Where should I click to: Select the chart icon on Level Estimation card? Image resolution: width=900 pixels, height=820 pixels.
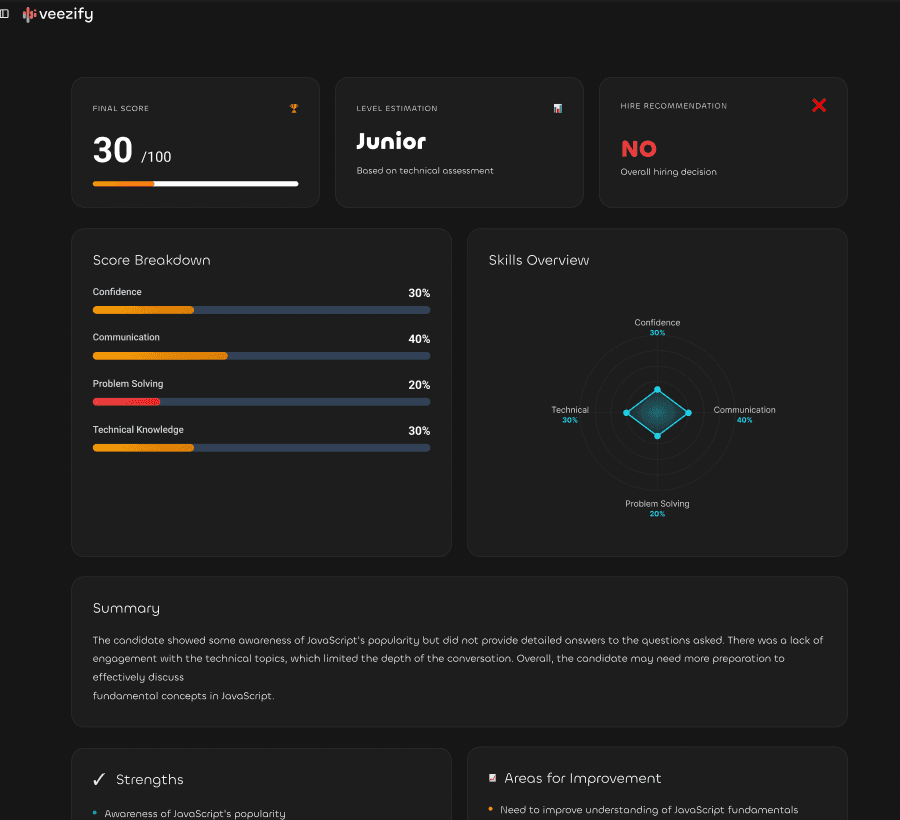[x=558, y=108]
